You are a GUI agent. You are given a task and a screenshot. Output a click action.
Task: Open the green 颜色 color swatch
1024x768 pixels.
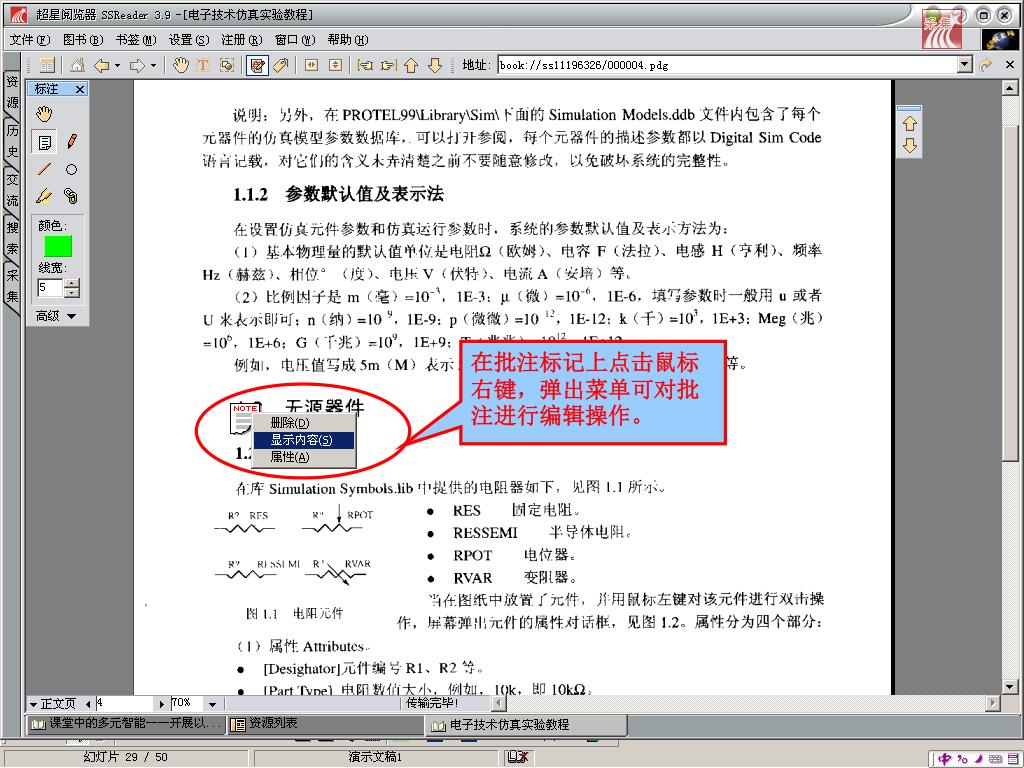click(x=58, y=246)
